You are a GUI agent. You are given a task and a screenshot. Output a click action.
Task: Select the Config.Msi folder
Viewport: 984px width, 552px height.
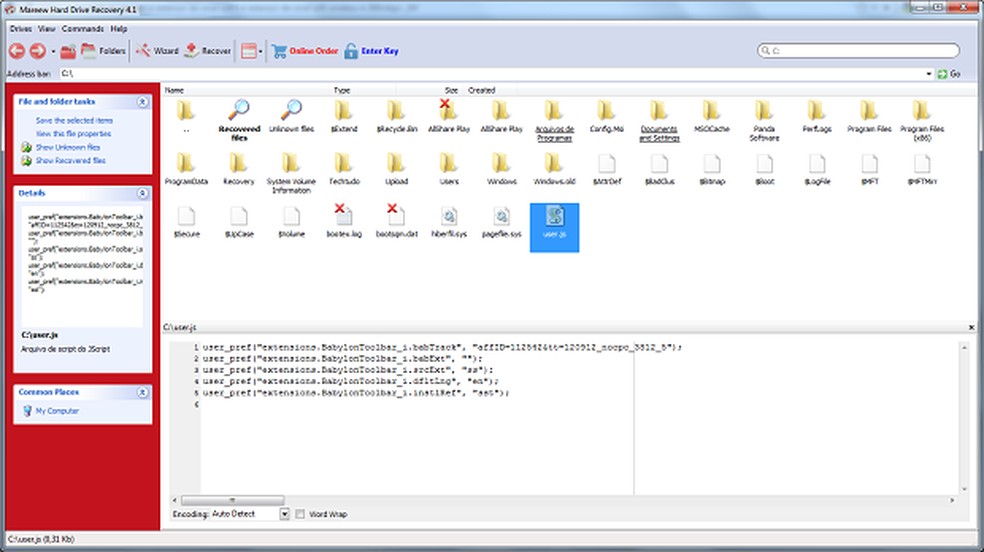pyautogui.click(x=606, y=116)
